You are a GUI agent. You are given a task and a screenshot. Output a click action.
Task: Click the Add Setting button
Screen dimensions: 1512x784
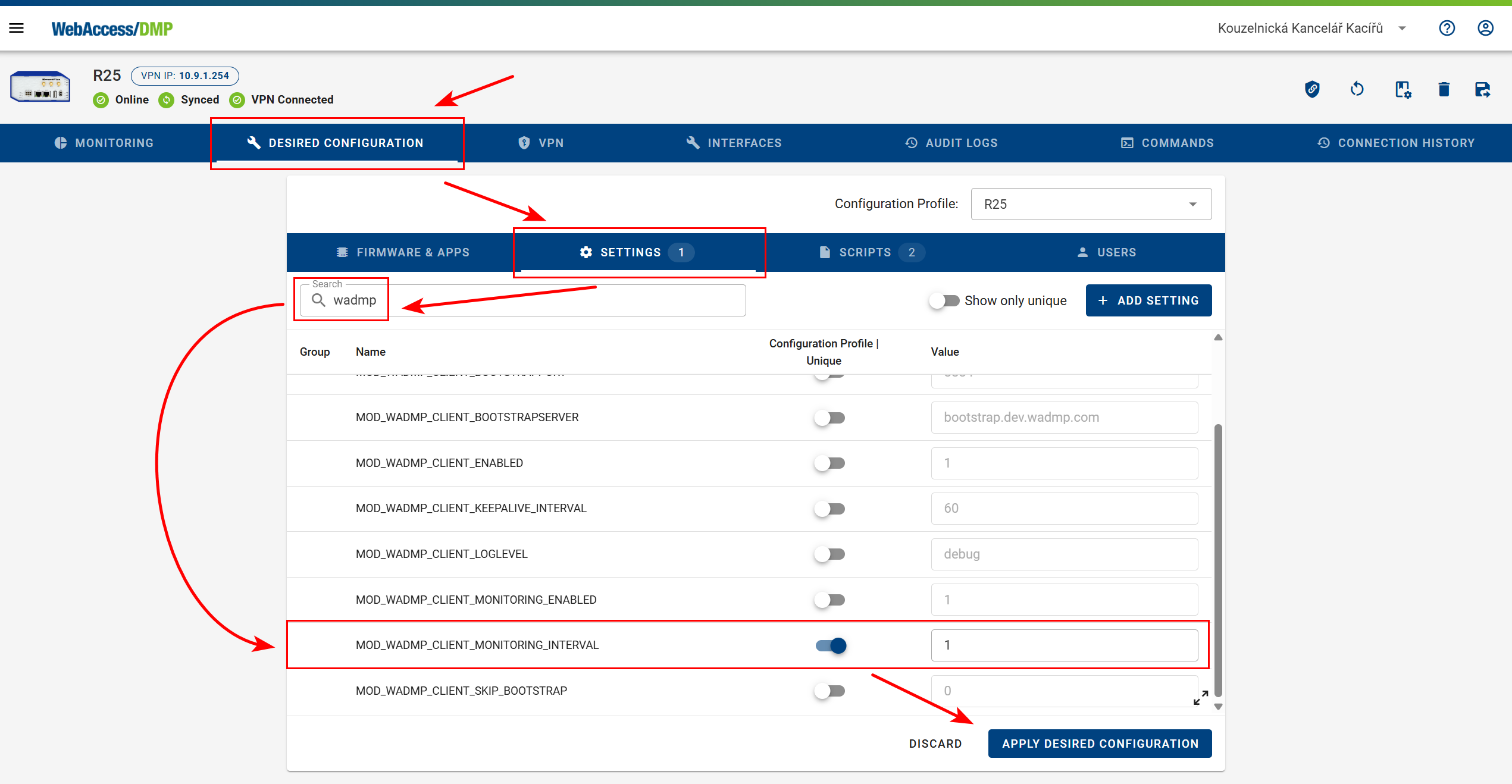pos(1148,300)
